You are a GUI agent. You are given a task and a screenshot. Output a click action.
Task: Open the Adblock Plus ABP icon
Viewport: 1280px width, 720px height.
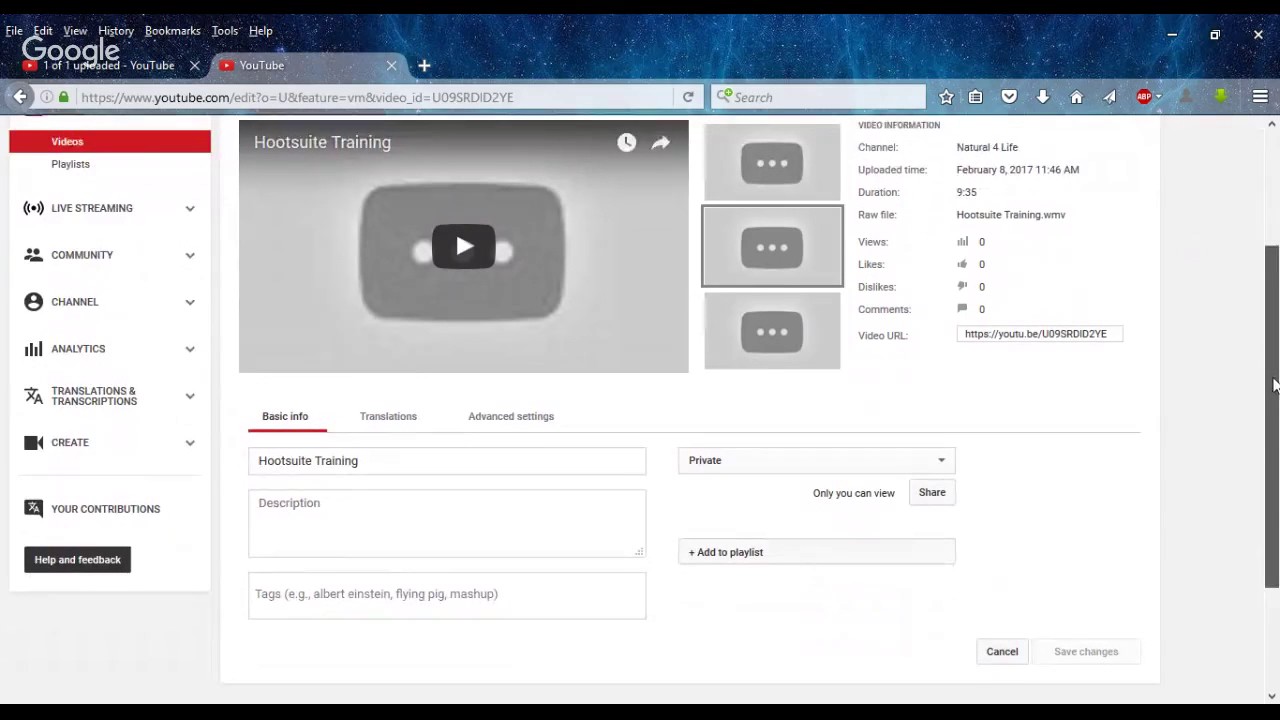[x=1144, y=97]
